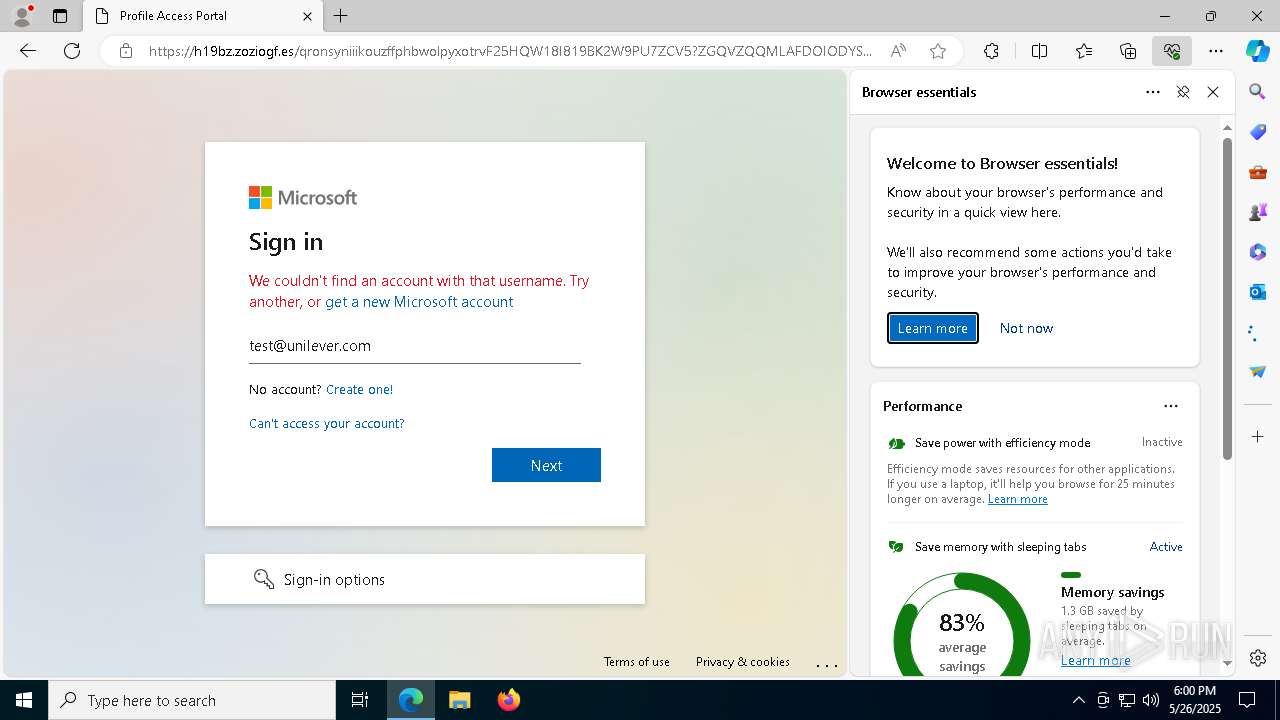
Task: Click get a new Microsoft account link
Action: [419, 302]
